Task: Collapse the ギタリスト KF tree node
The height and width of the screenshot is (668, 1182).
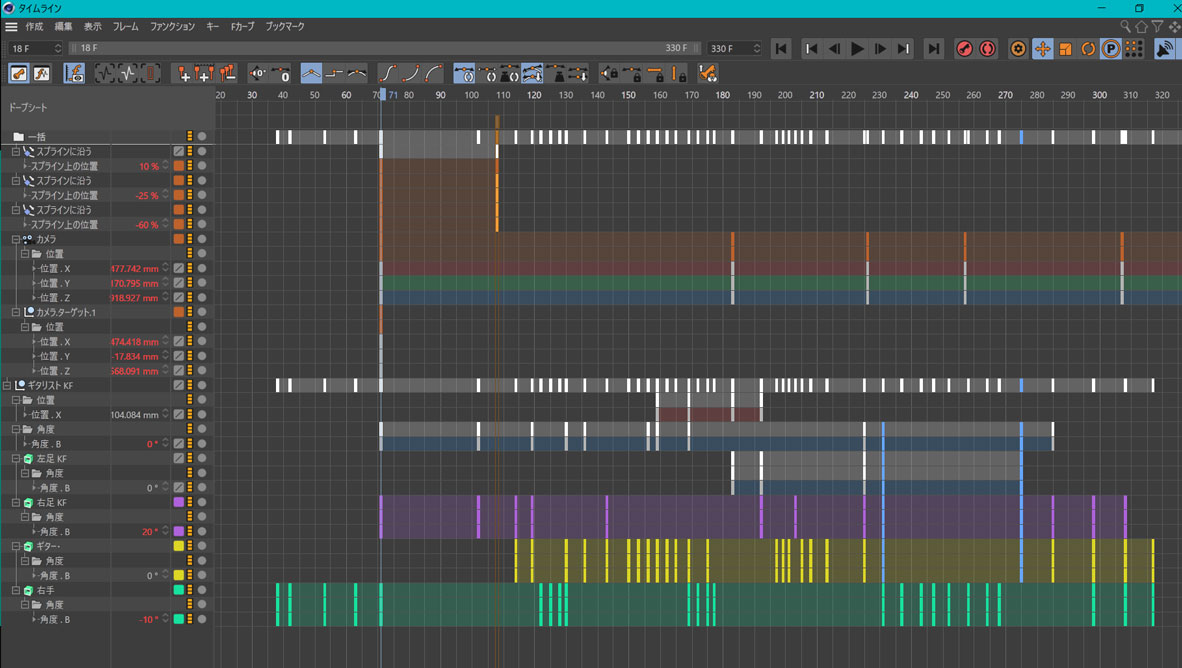Action: (x=7, y=385)
